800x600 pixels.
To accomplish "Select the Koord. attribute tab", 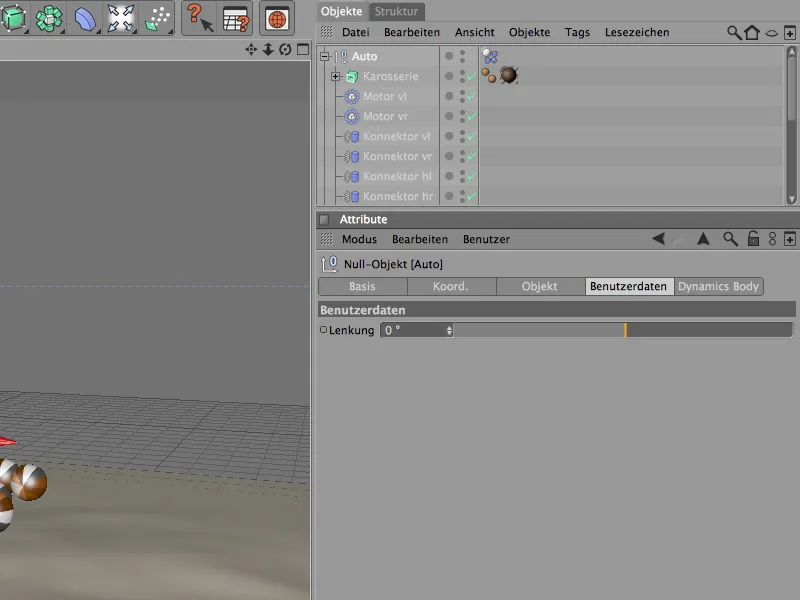I will coord(450,286).
